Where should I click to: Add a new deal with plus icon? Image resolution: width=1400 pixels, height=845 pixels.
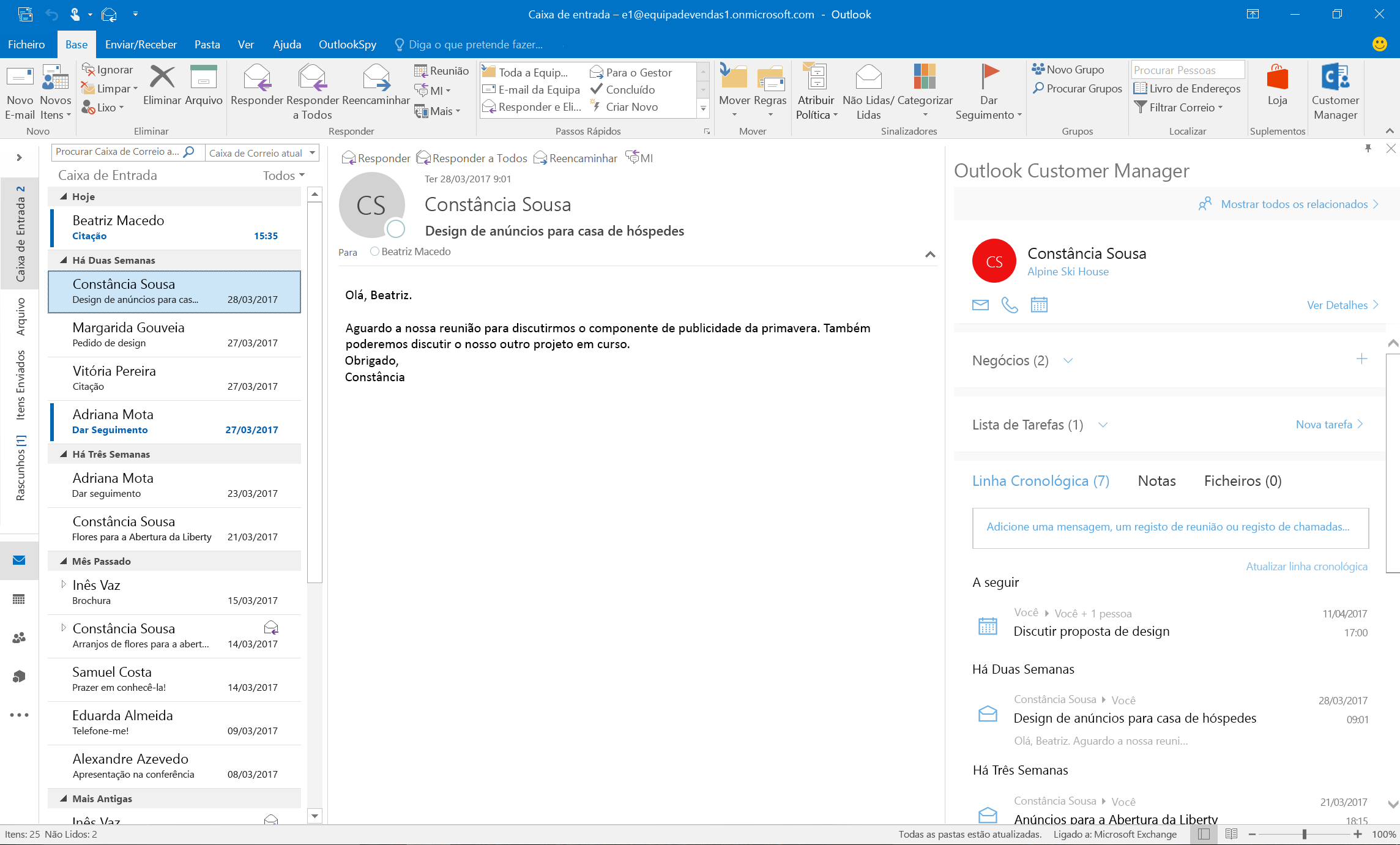[1361, 359]
